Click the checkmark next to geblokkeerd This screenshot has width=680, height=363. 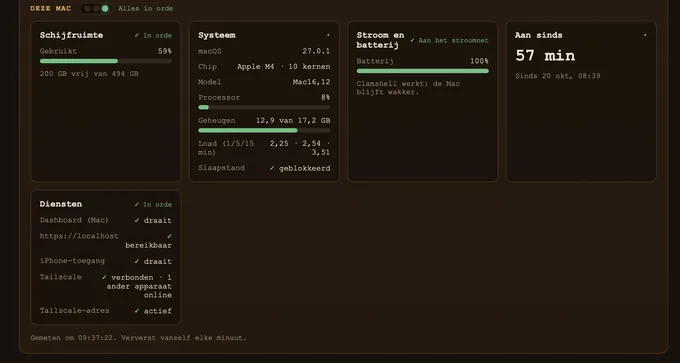pos(272,168)
